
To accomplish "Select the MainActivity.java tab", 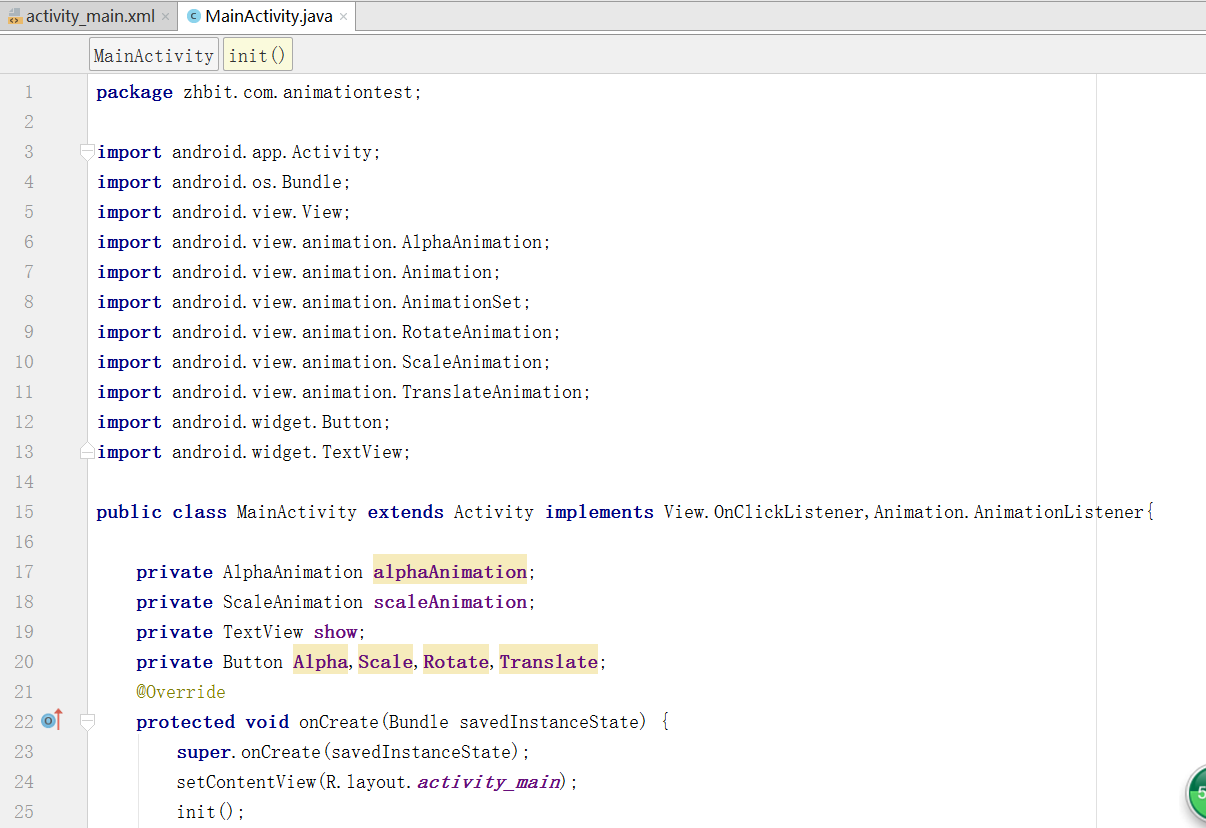I will click(x=268, y=17).
